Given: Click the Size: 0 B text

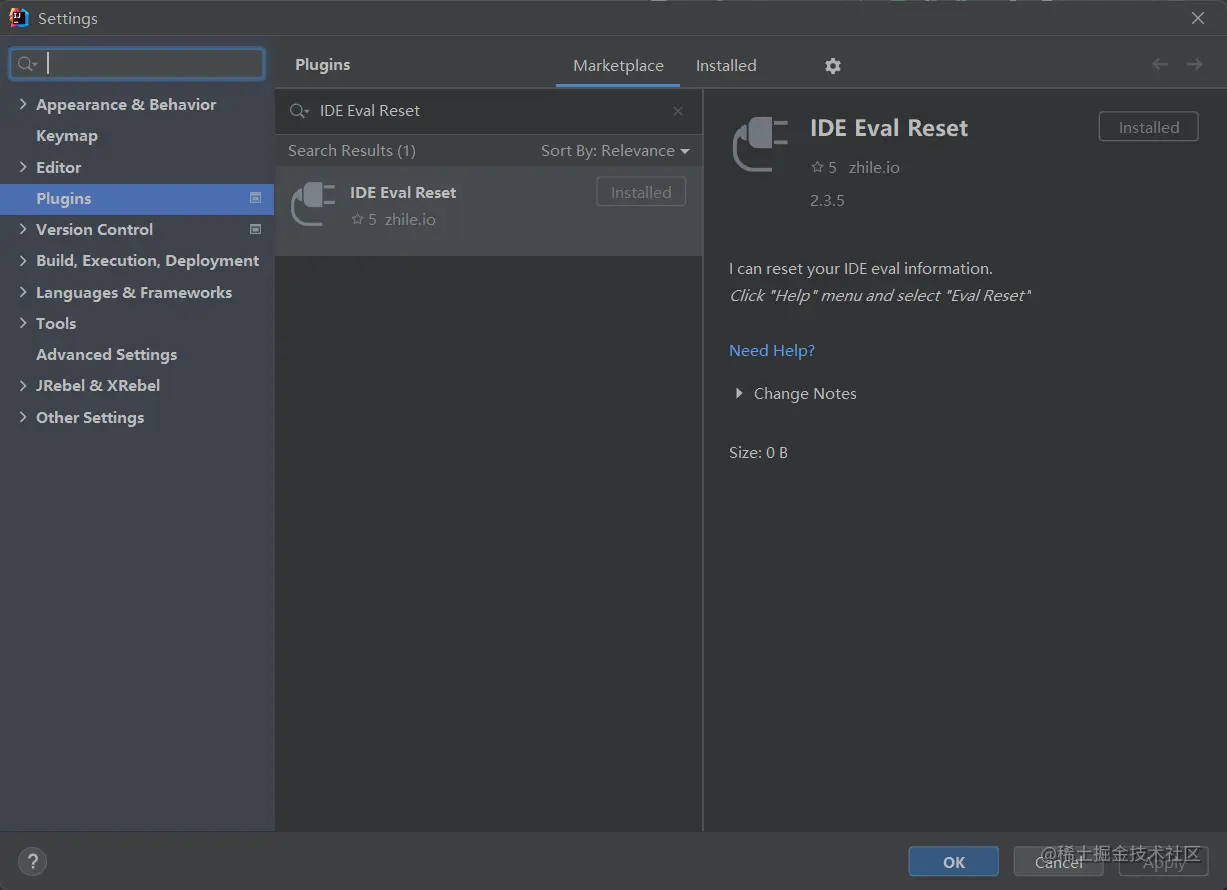Looking at the screenshot, I should point(758,453).
